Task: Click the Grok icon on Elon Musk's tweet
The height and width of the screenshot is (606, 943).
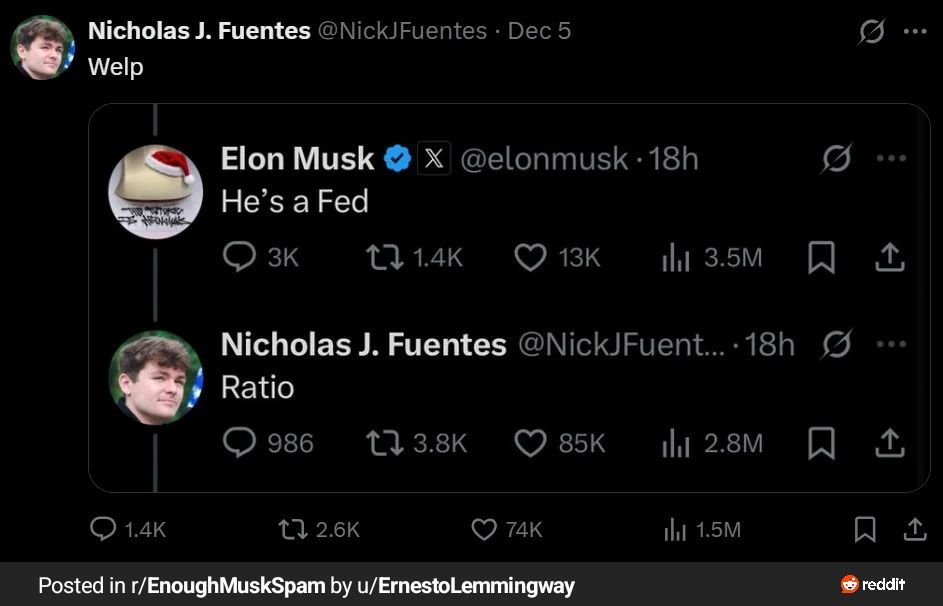Action: pos(836,158)
